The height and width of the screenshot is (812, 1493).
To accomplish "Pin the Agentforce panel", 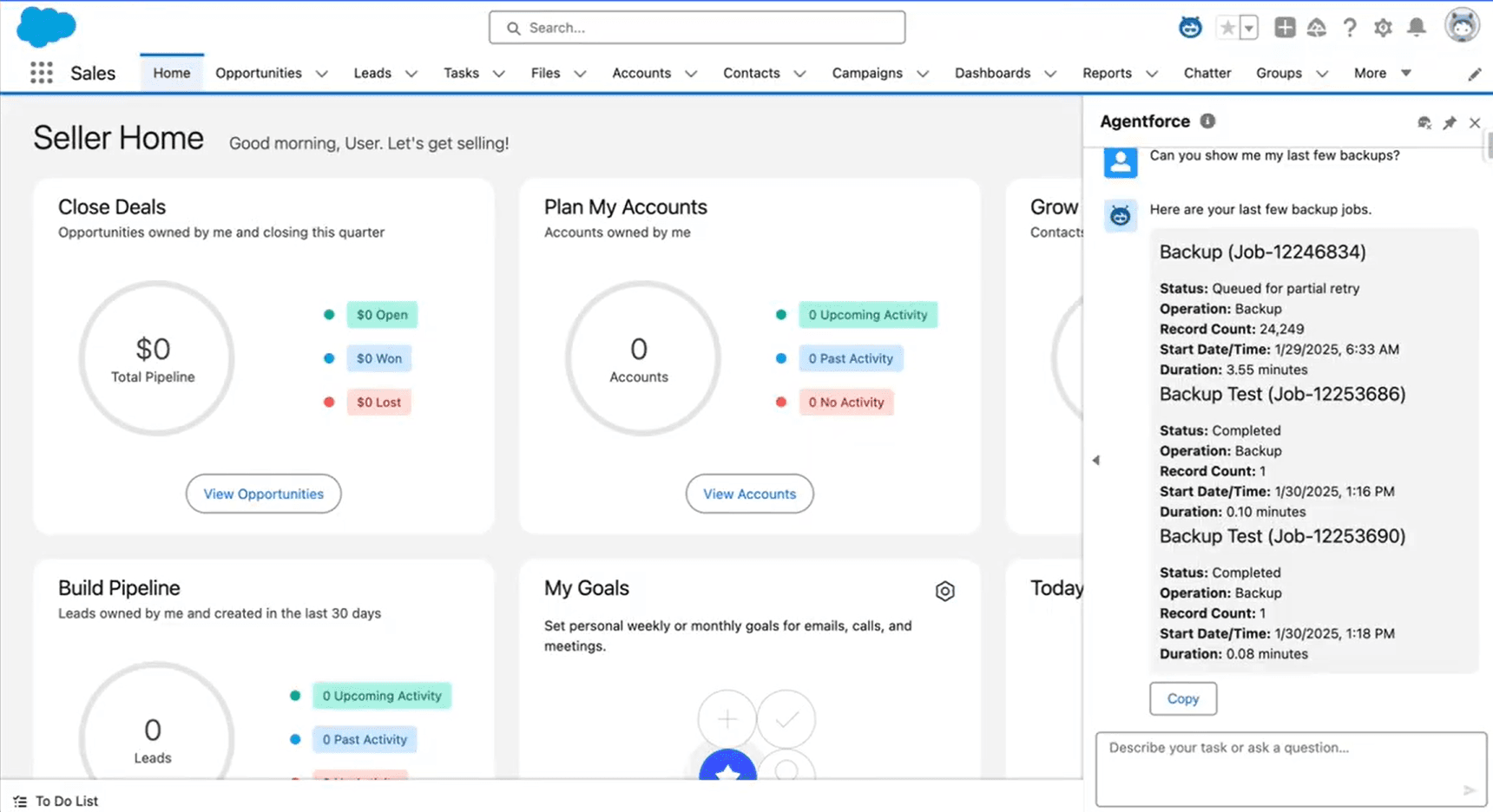I will 1450,122.
